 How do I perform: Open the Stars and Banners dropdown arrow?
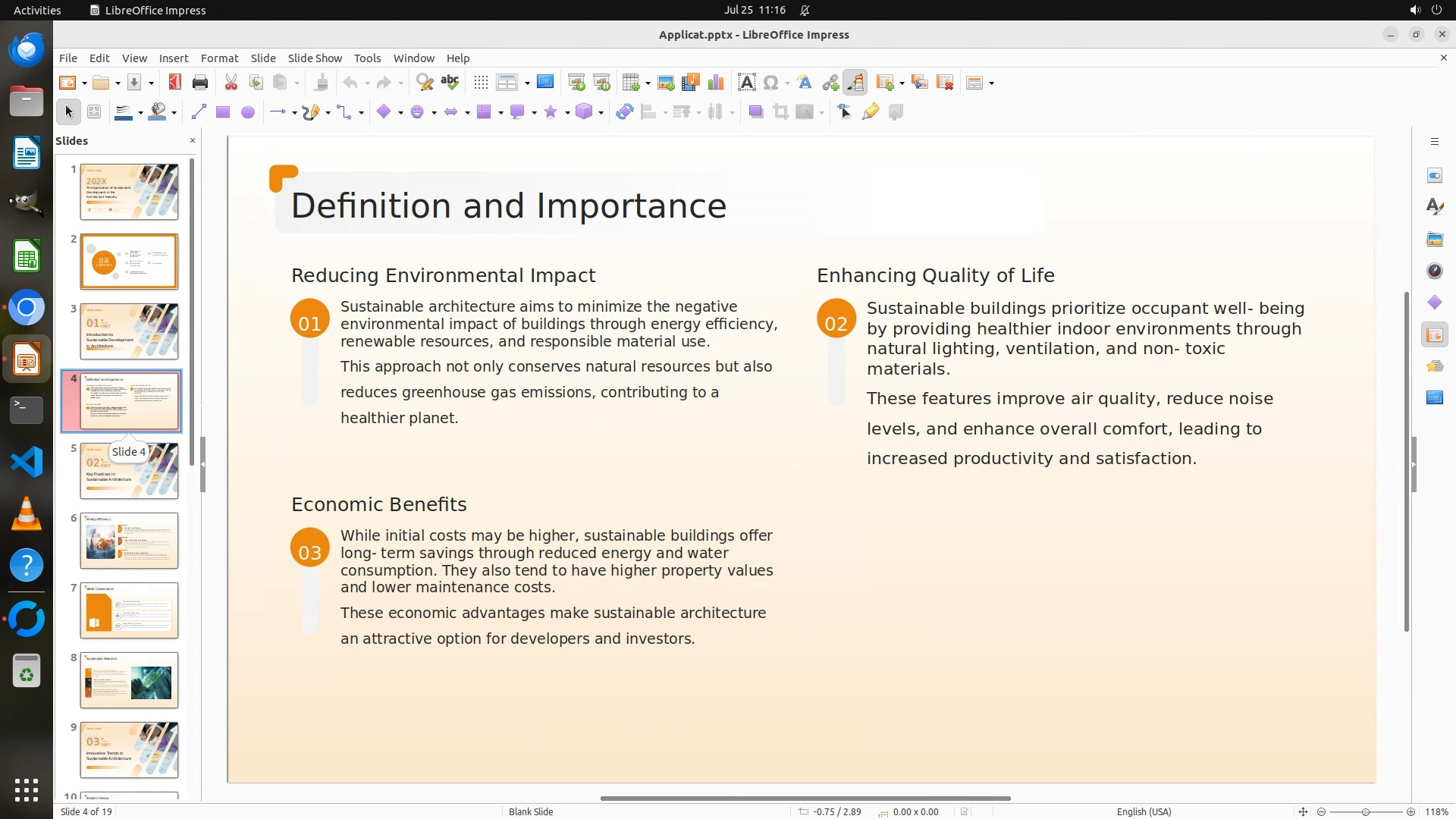(x=567, y=113)
